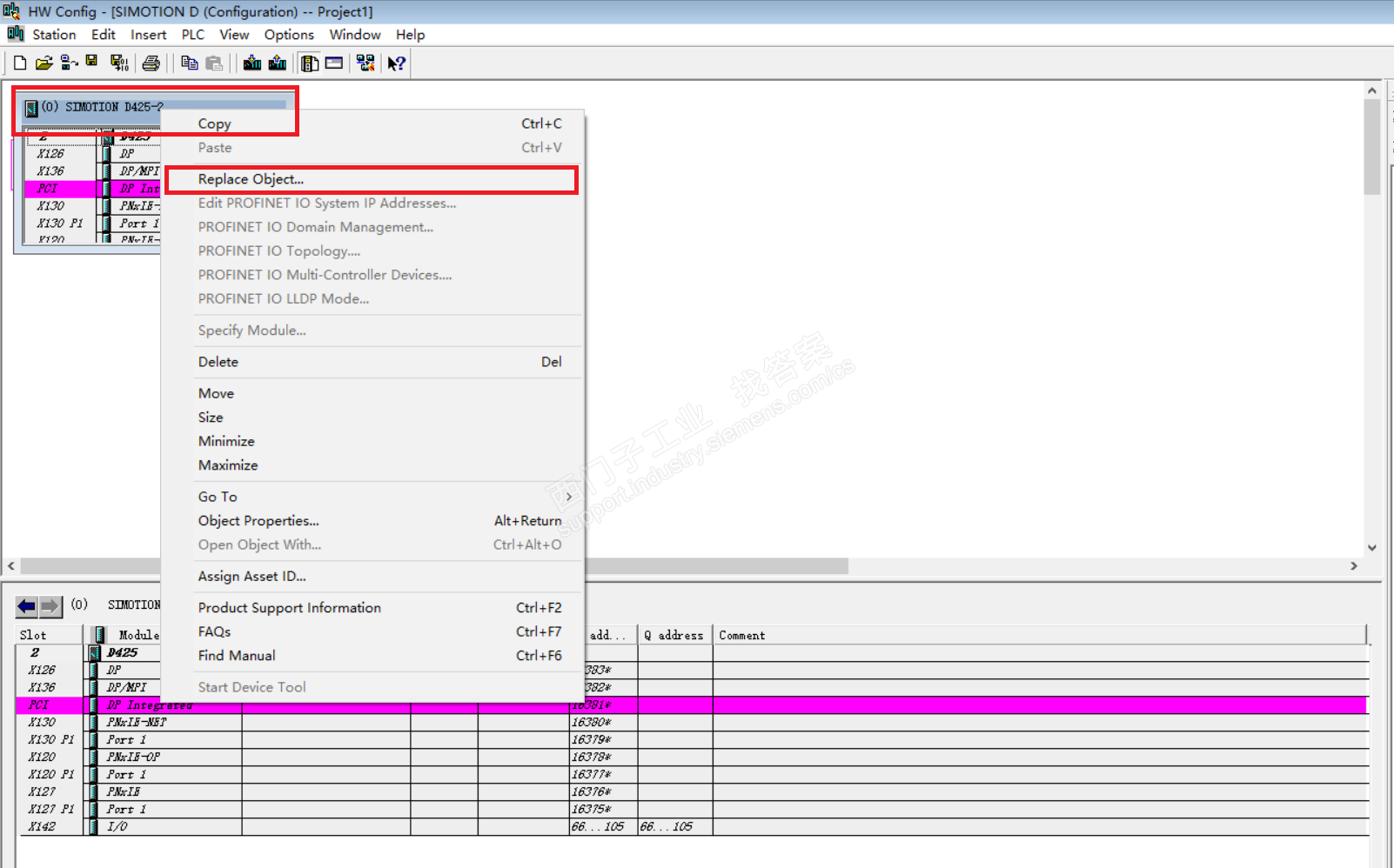1394x868 pixels.
Task: Click the scroll-down arrow of the station view
Action: pyautogui.click(x=1372, y=548)
